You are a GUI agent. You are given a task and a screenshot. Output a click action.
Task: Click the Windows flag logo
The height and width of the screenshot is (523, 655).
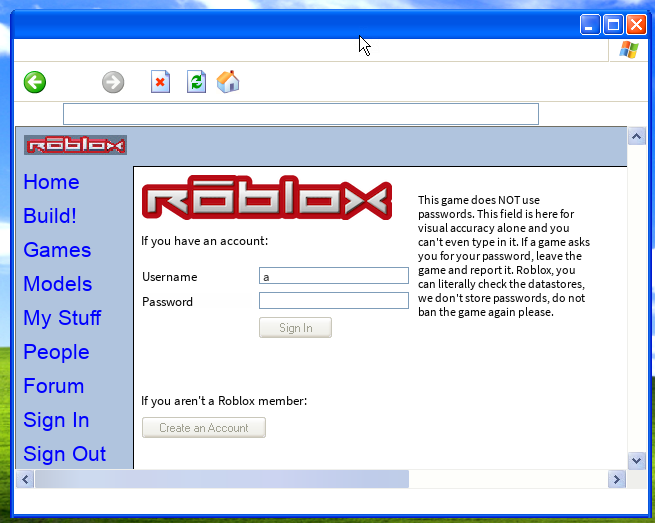pyautogui.click(x=629, y=50)
